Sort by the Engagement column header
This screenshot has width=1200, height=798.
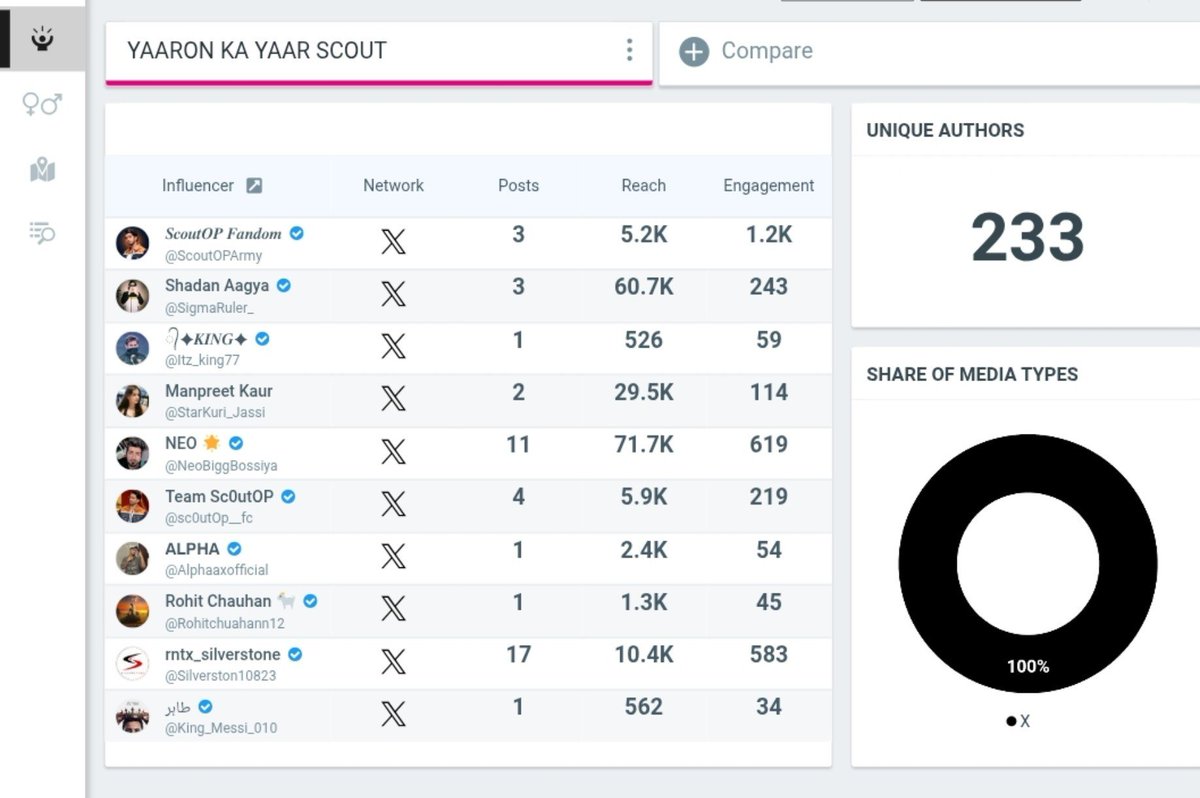point(768,185)
